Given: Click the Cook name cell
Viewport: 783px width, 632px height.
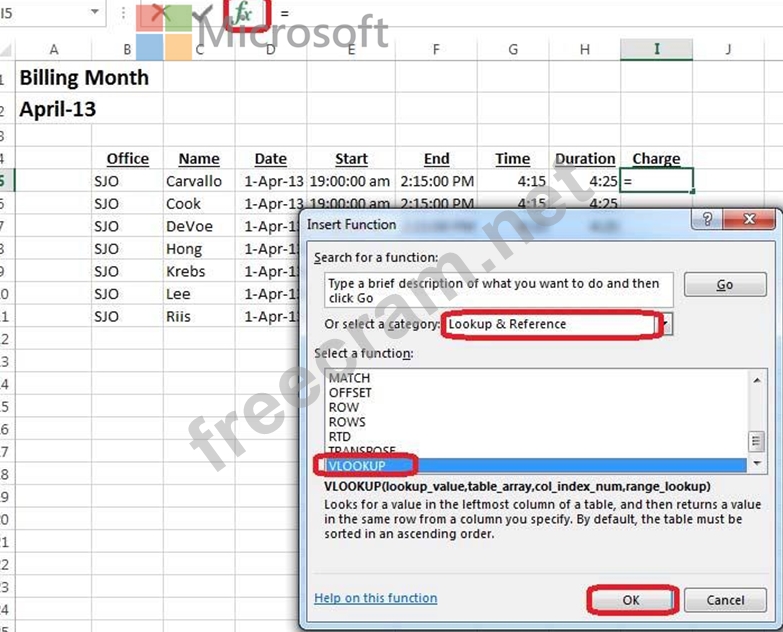Looking at the screenshot, I should tap(199, 204).
